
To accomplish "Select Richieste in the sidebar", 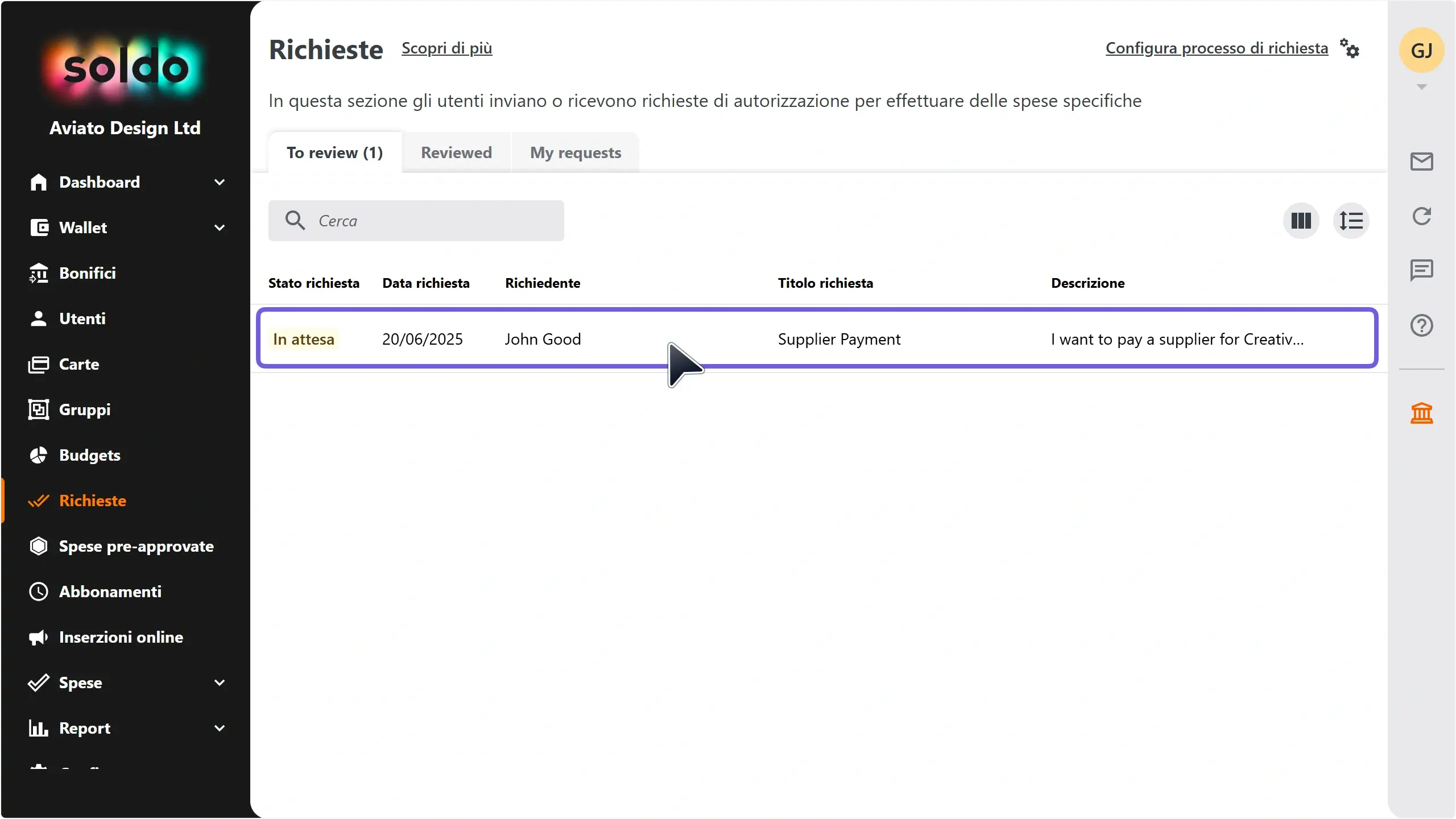I will click(x=93, y=500).
